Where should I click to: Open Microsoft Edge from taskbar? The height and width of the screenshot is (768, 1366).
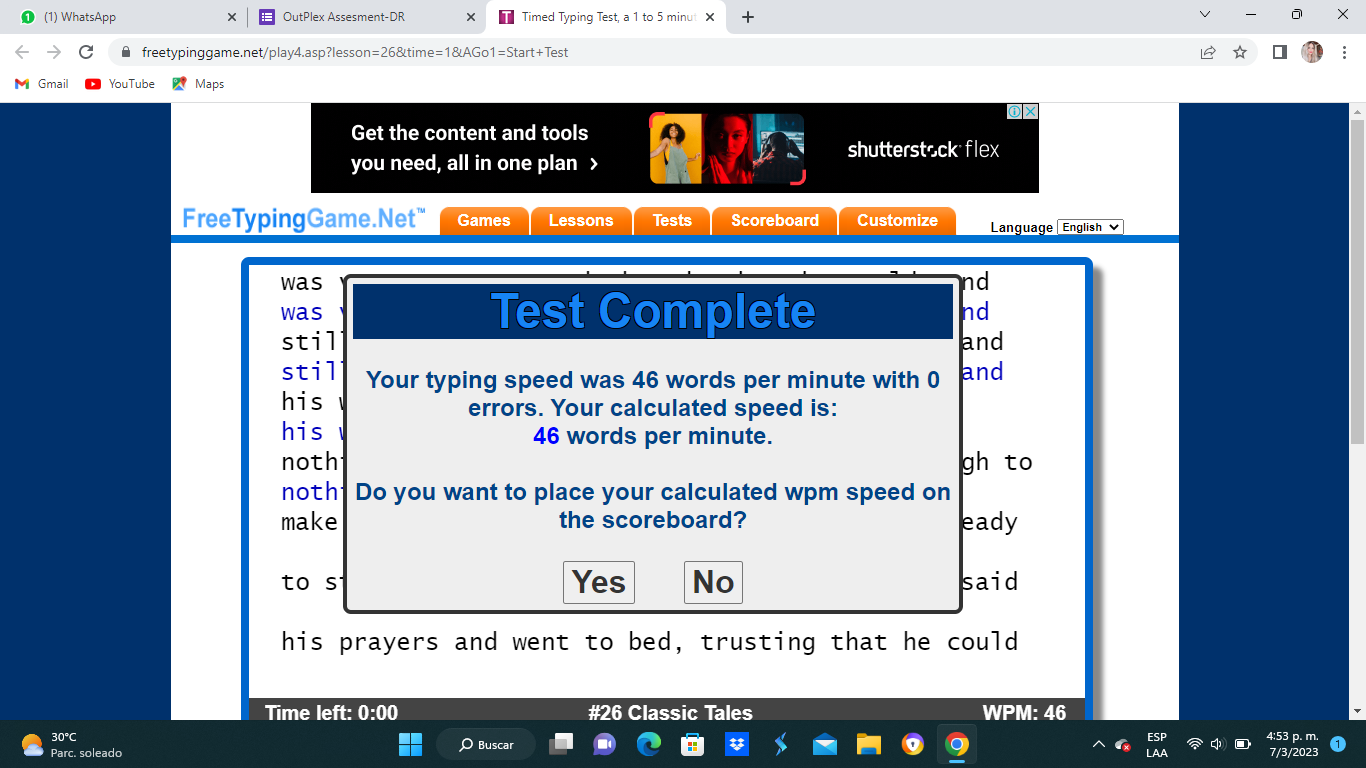[648, 744]
